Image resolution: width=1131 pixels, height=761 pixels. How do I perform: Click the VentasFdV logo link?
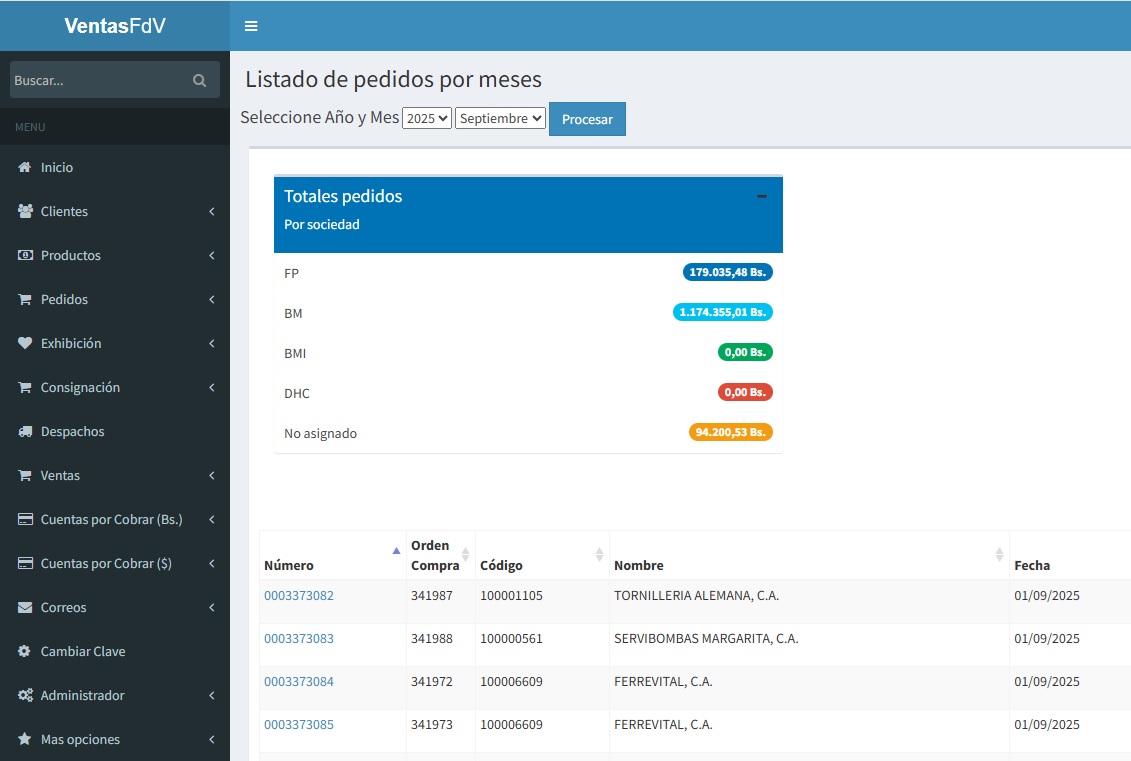tap(115, 26)
